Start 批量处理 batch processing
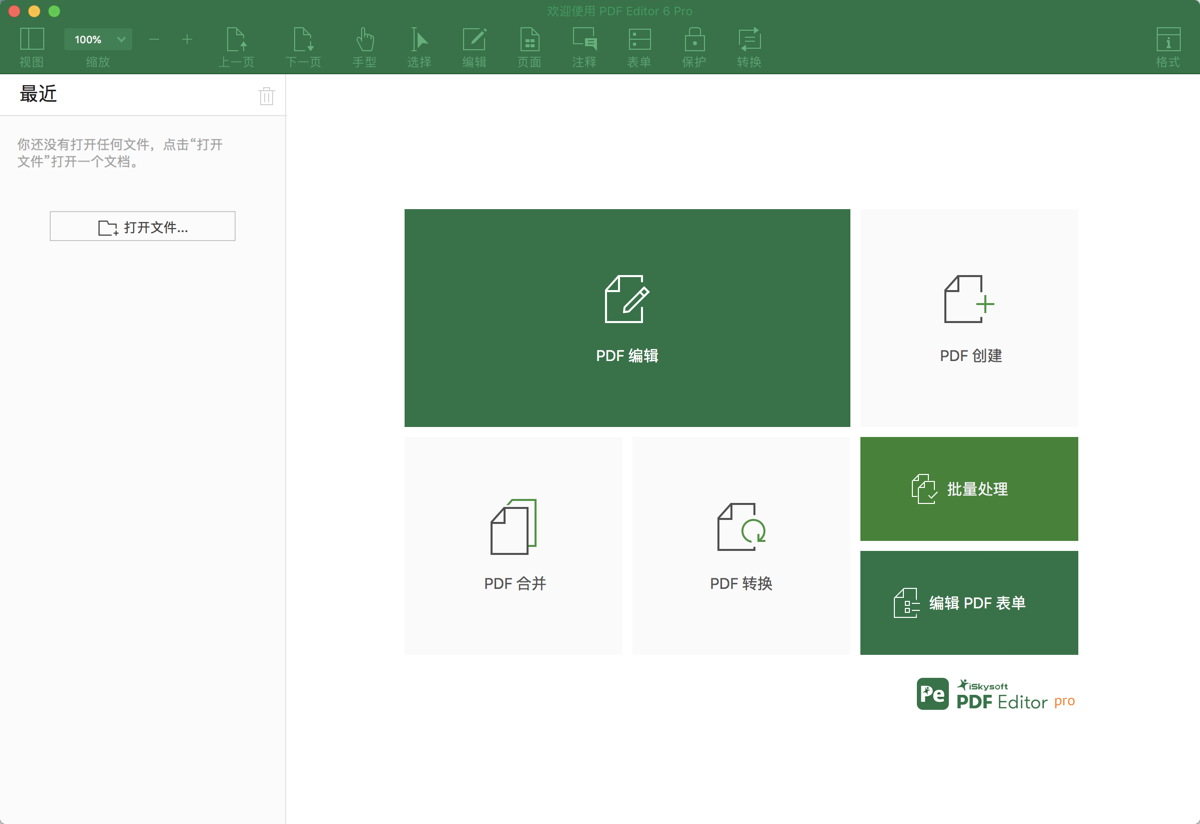This screenshot has width=1200, height=824. 968,489
